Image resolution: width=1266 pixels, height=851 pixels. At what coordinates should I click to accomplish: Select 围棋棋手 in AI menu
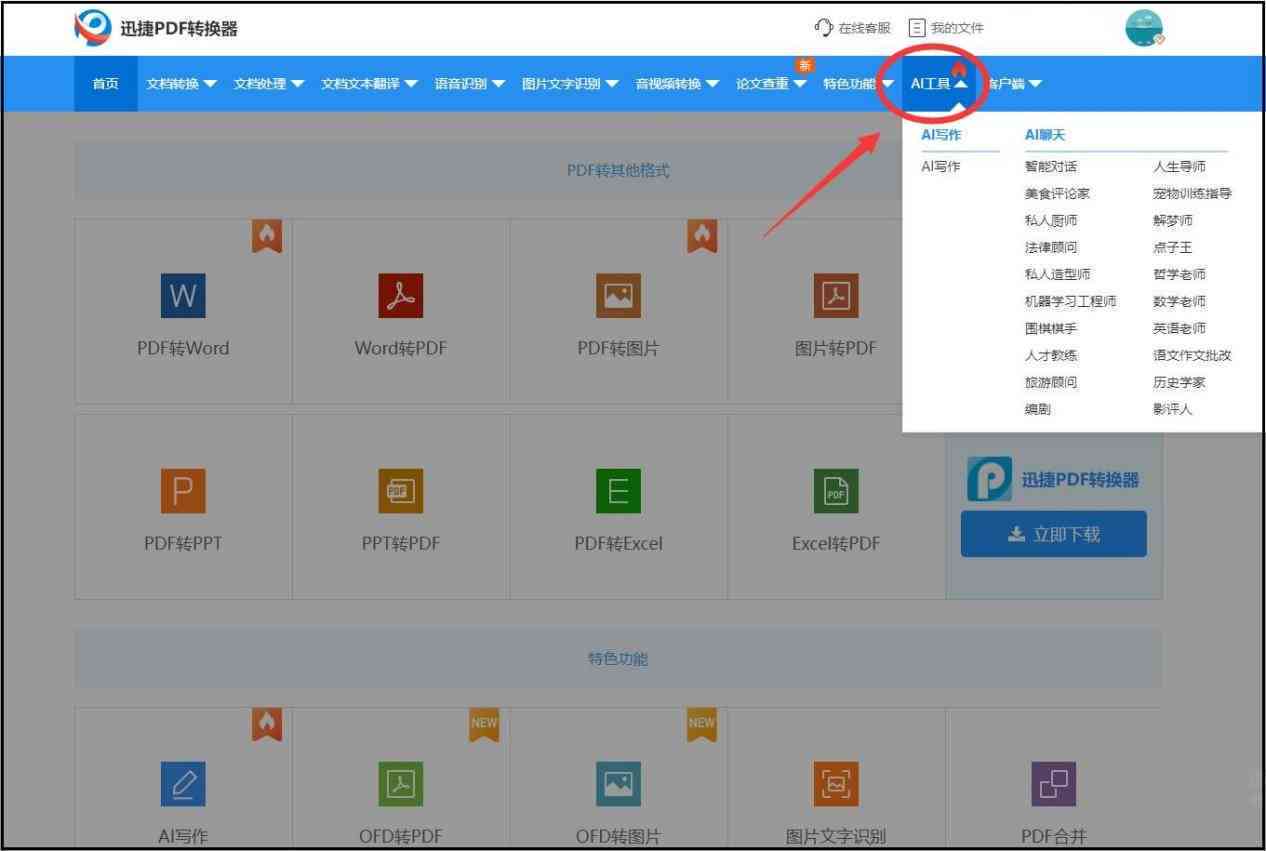point(1051,329)
